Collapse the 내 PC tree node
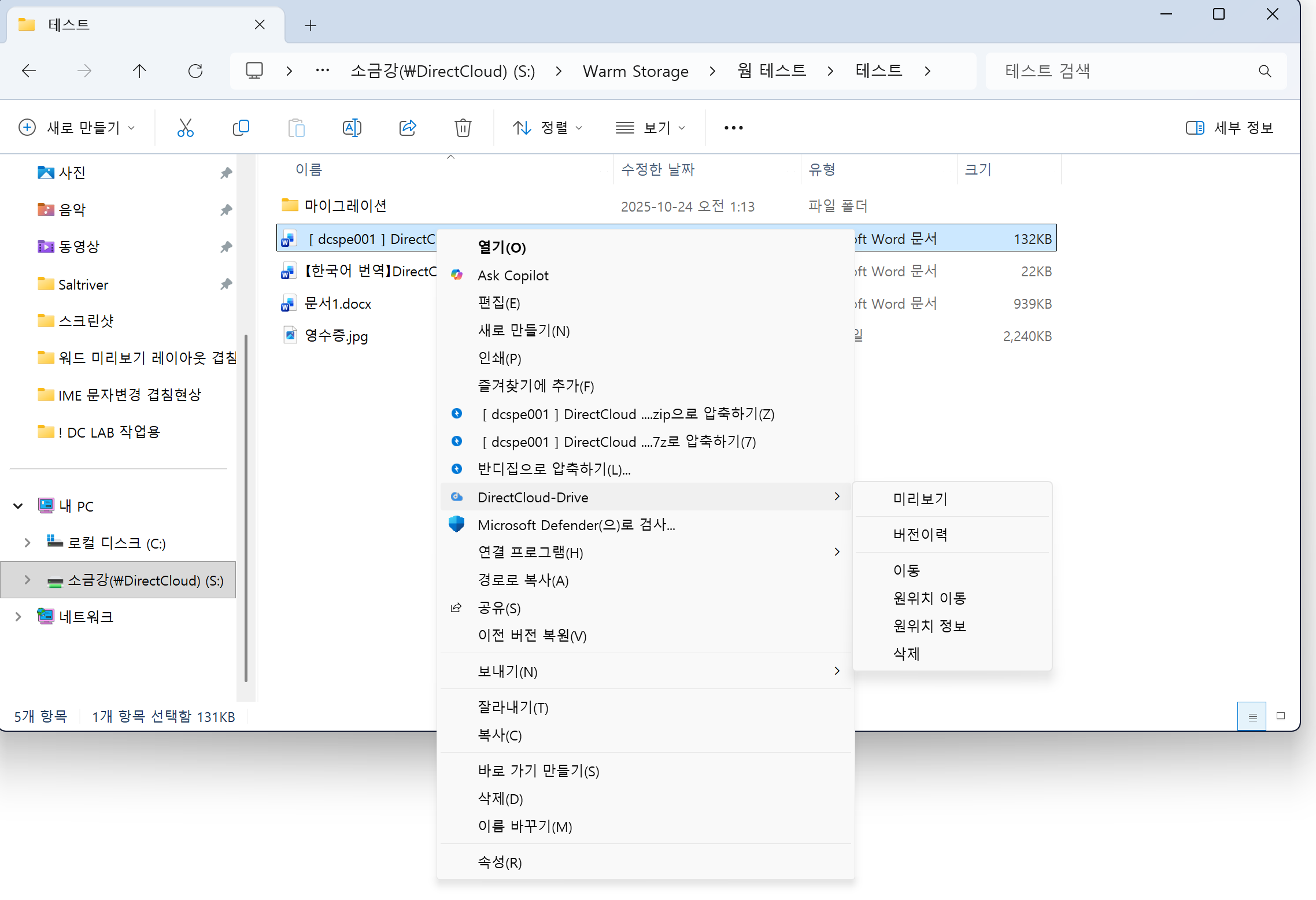This screenshot has height=900, width=1316. pyautogui.click(x=18, y=506)
